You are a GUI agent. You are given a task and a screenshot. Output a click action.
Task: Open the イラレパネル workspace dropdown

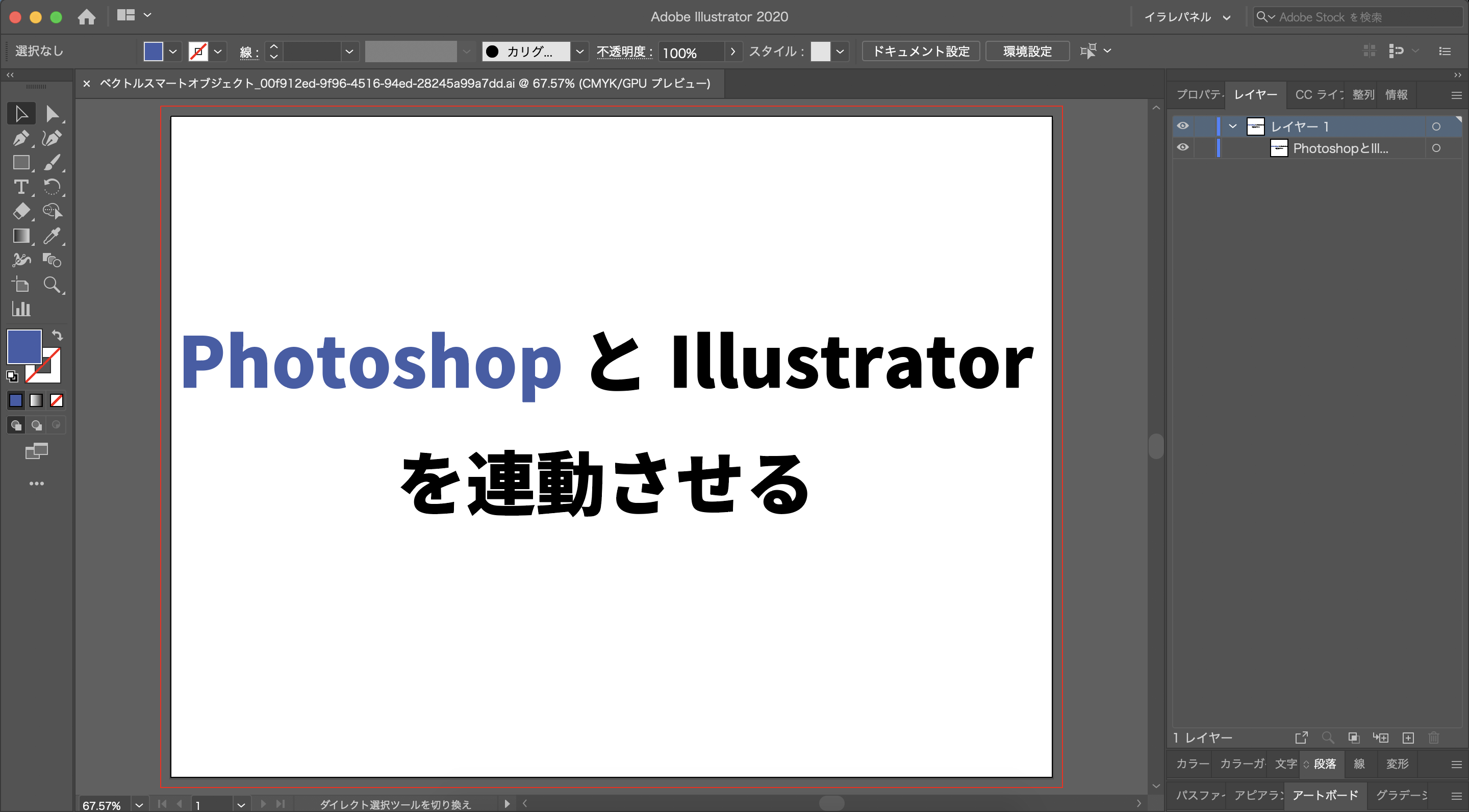pos(1186,17)
